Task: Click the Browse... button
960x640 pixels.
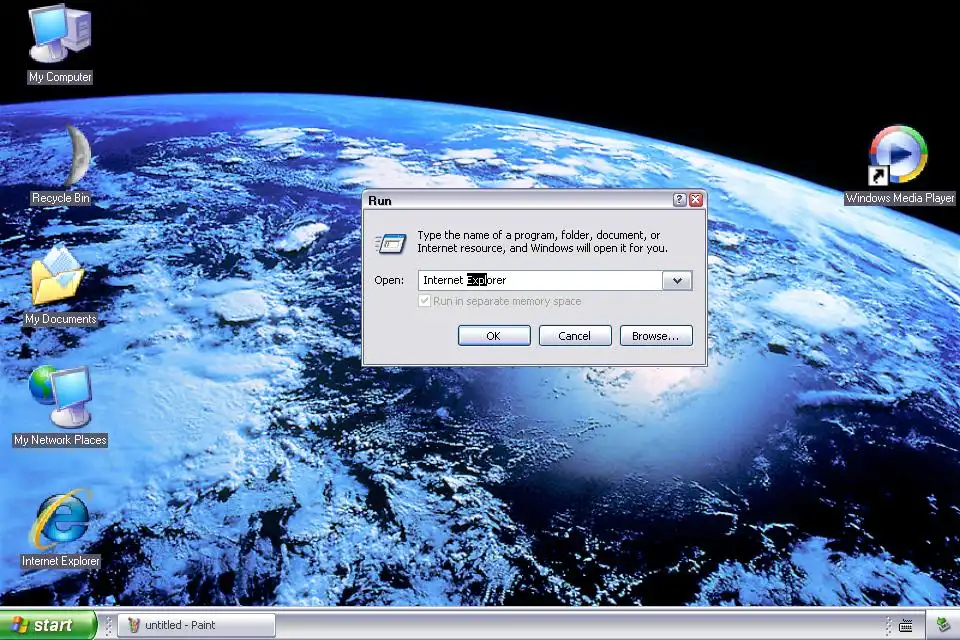Action: 656,336
